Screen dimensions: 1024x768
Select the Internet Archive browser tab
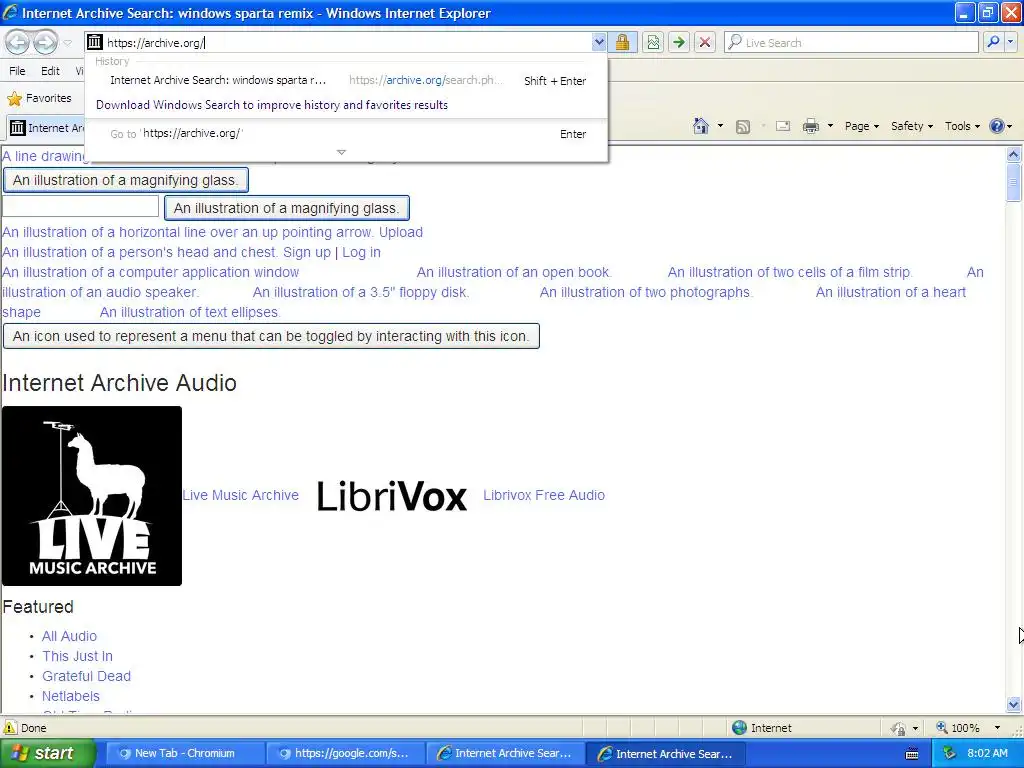[47, 128]
